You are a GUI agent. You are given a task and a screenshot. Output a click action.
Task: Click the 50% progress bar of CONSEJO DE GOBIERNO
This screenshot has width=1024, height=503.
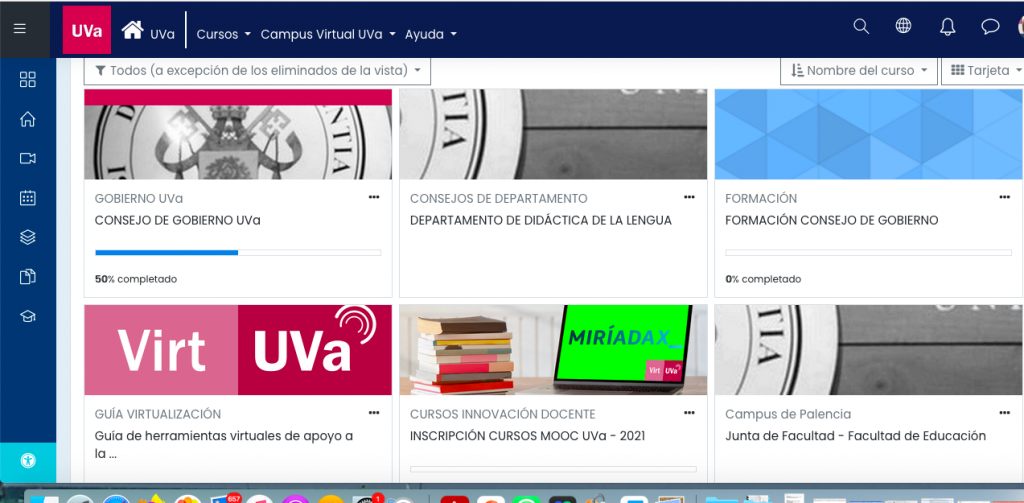tap(238, 252)
